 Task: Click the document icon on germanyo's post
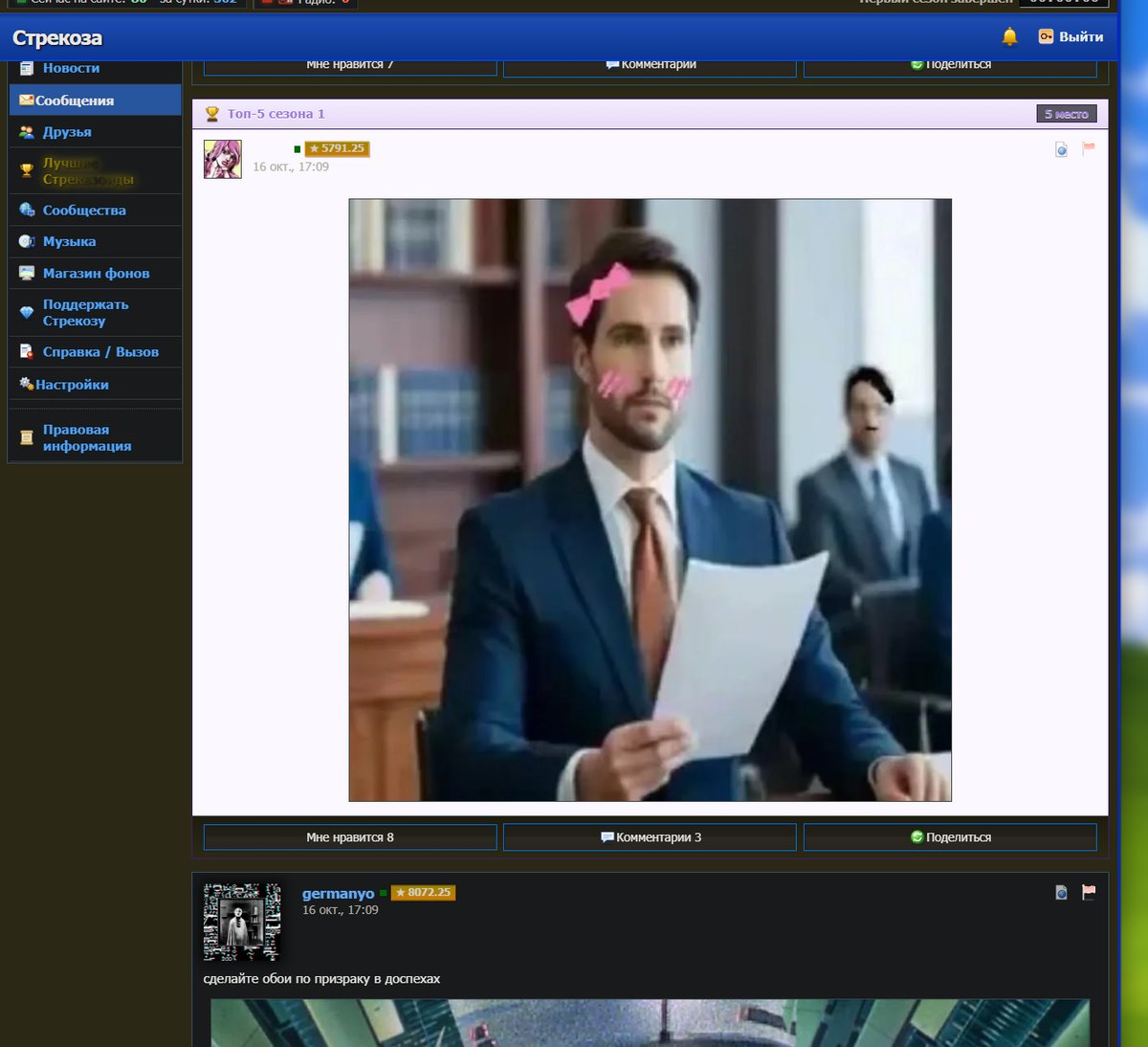click(1061, 892)
